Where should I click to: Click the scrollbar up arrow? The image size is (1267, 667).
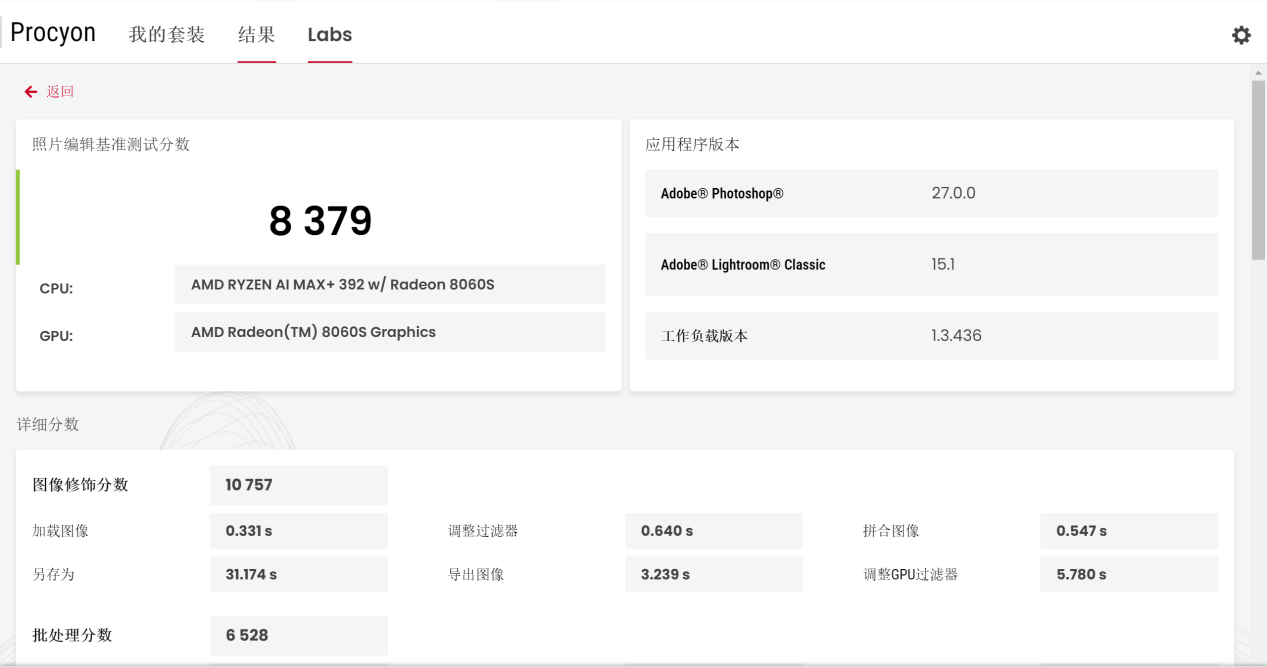click(x=1258, y=73)
